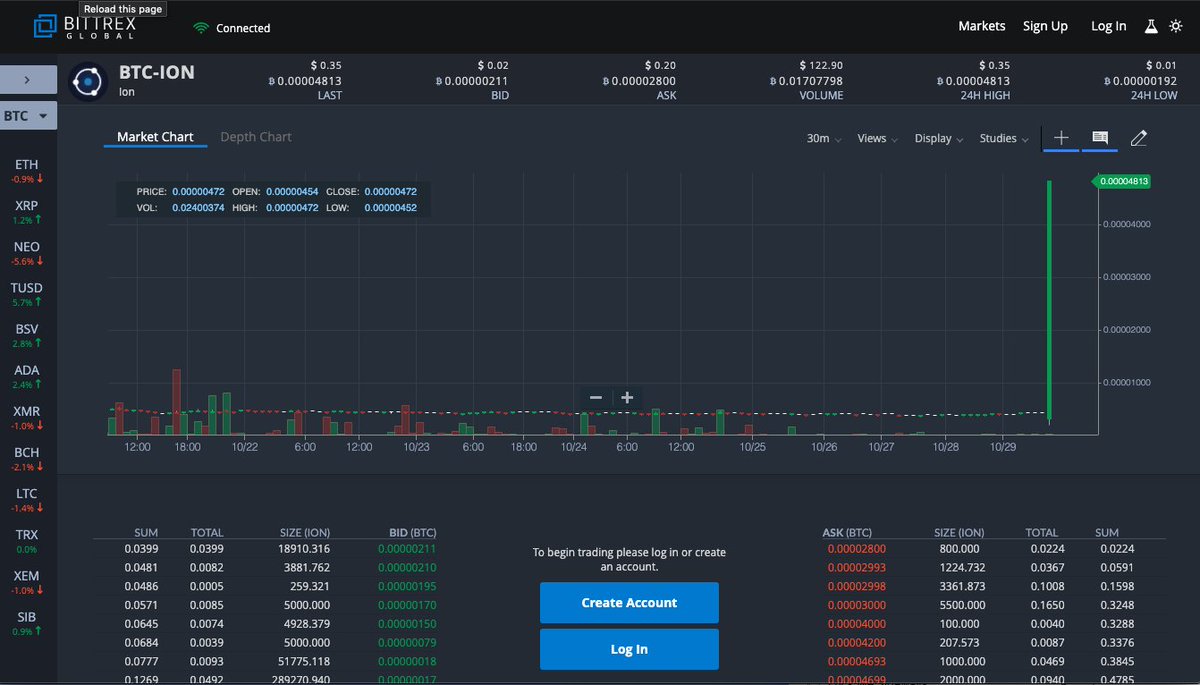The width and height of the screenshot is (1200, 685).
Task: Select TUSD market in sidebar
Action: coord(27,293)
